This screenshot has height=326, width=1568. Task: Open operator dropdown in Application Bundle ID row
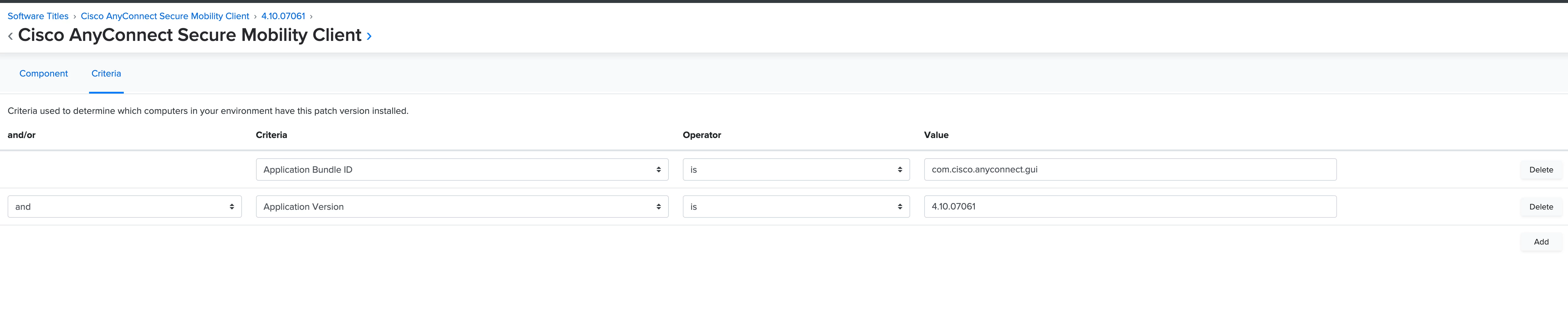pyautogui.click(x=796, y=169)
